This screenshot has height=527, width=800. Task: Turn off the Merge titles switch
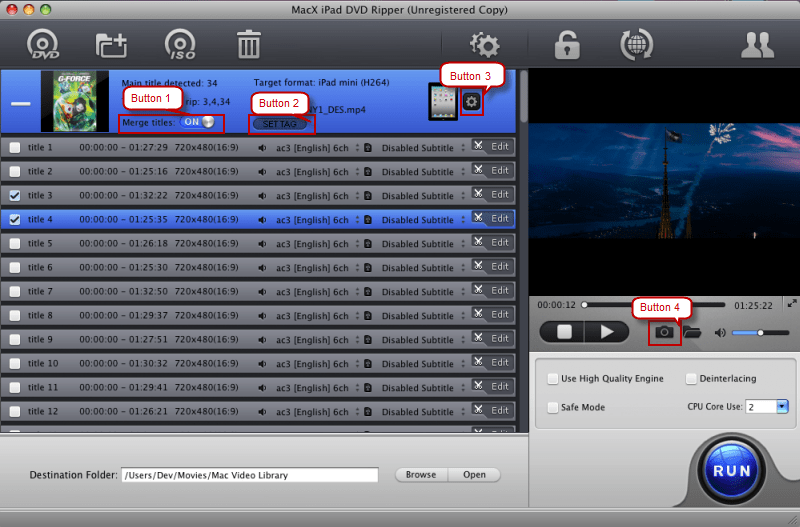(197, 122)
